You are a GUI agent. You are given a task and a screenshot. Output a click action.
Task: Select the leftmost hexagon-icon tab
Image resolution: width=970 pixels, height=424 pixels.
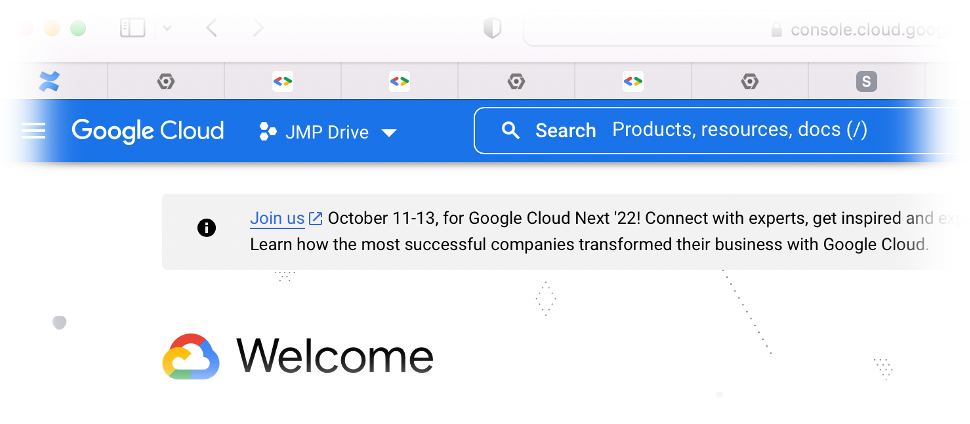click(166, 82)
